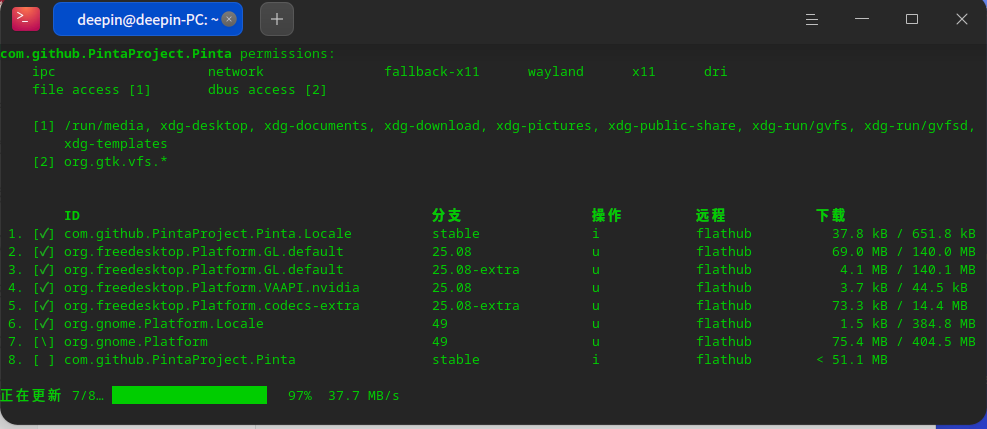Maximize the terminal window

click(911, 19)
